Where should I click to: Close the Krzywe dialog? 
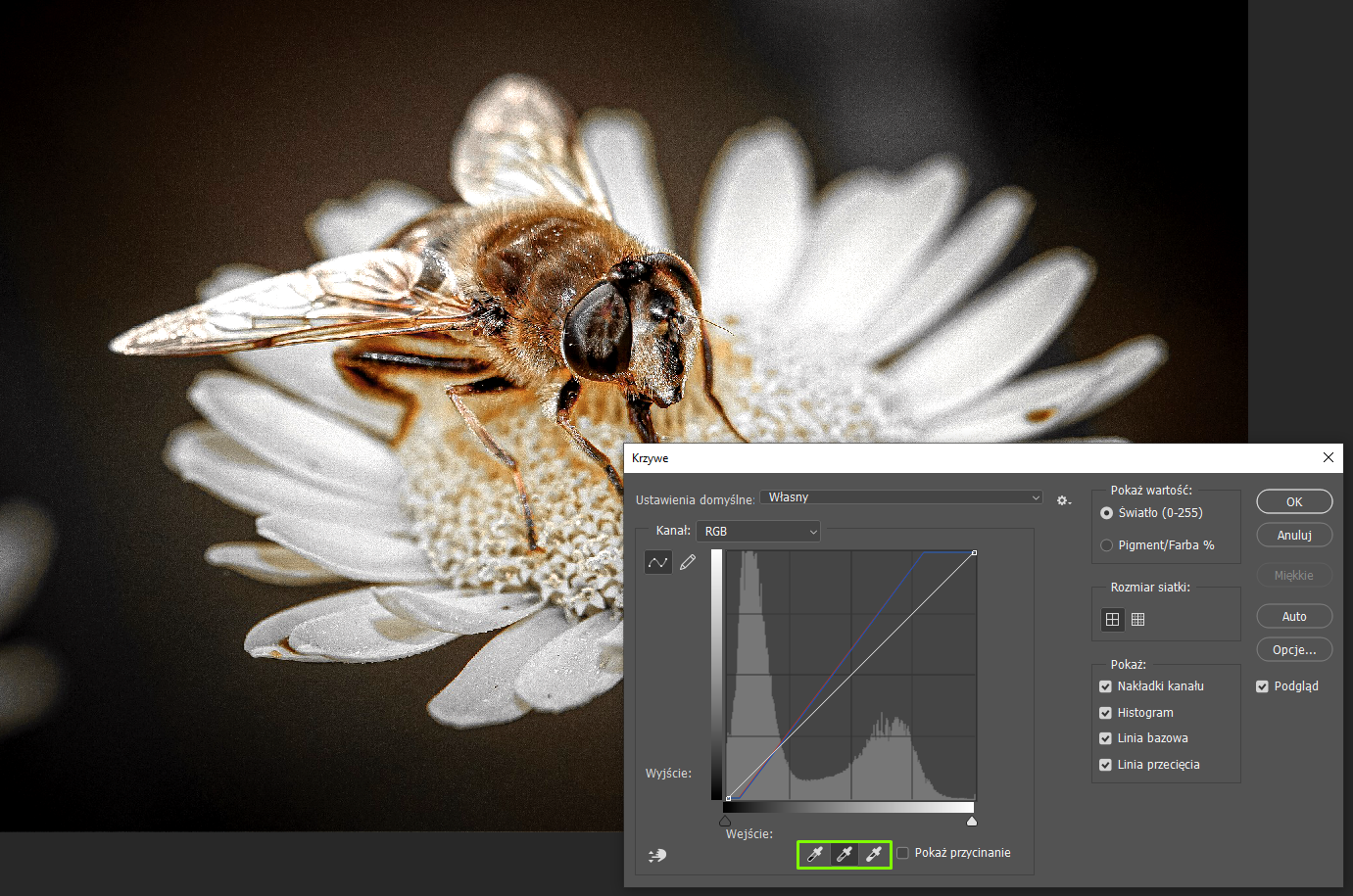click(1329, 457)
